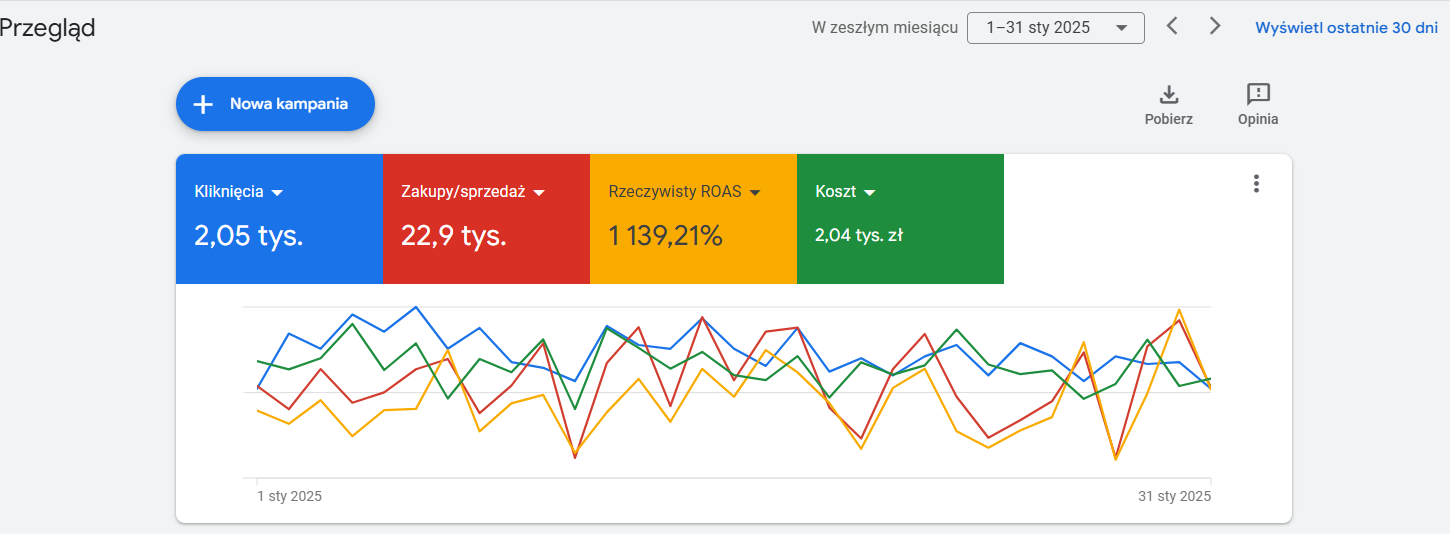Go to previous period with left chevron
This screenshot has height=534, width=1450.
[x=1172, y=26]
